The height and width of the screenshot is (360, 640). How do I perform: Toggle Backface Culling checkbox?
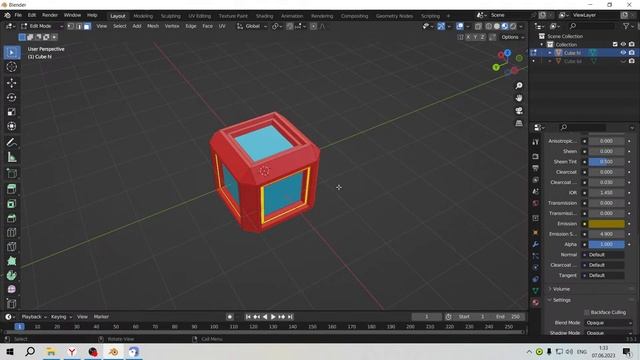587,312
